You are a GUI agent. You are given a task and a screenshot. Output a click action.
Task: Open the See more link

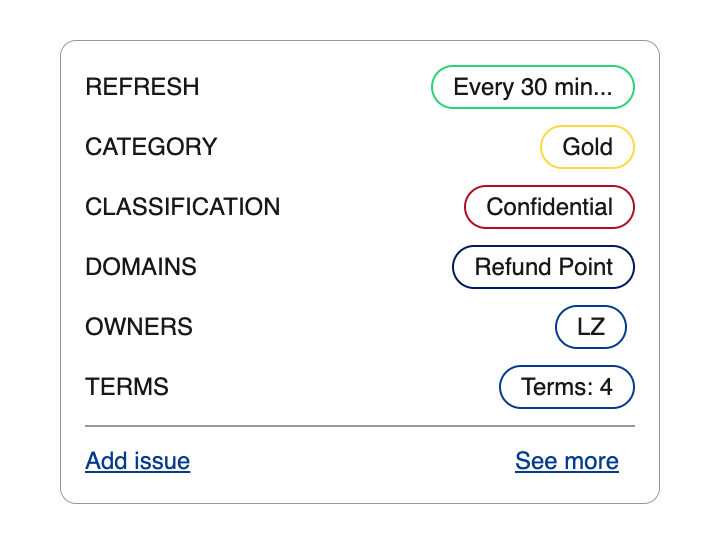(566, 461)
